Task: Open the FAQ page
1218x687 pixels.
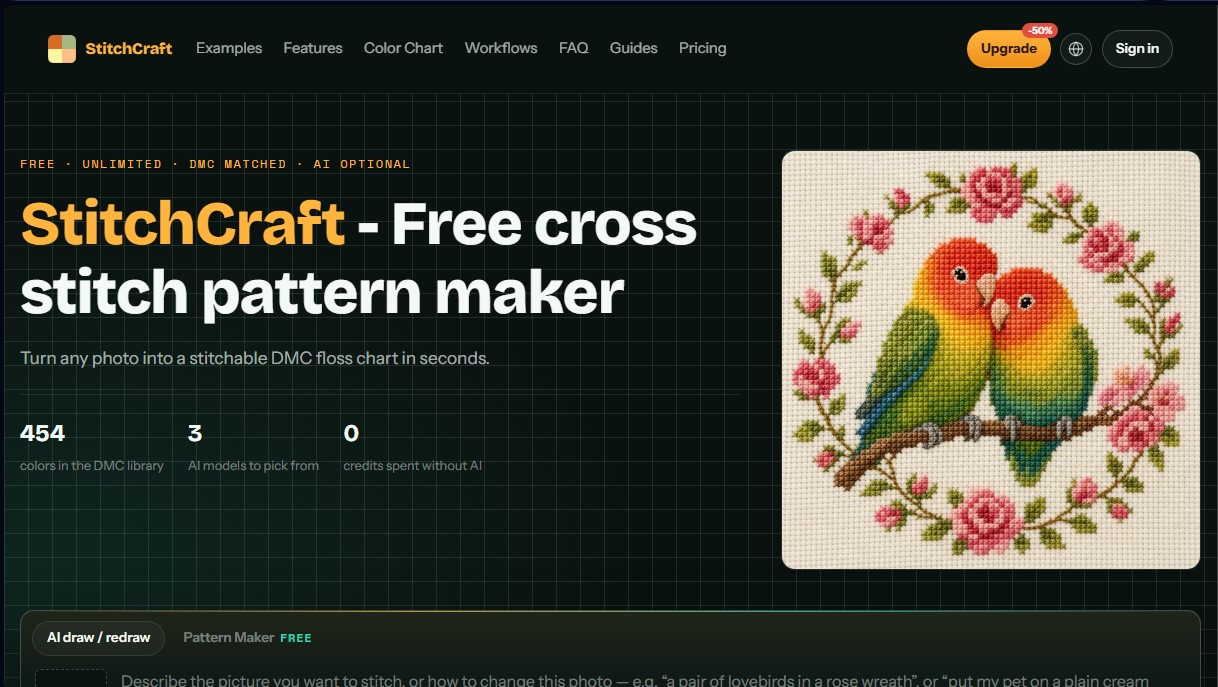Action: coord(574,48)
